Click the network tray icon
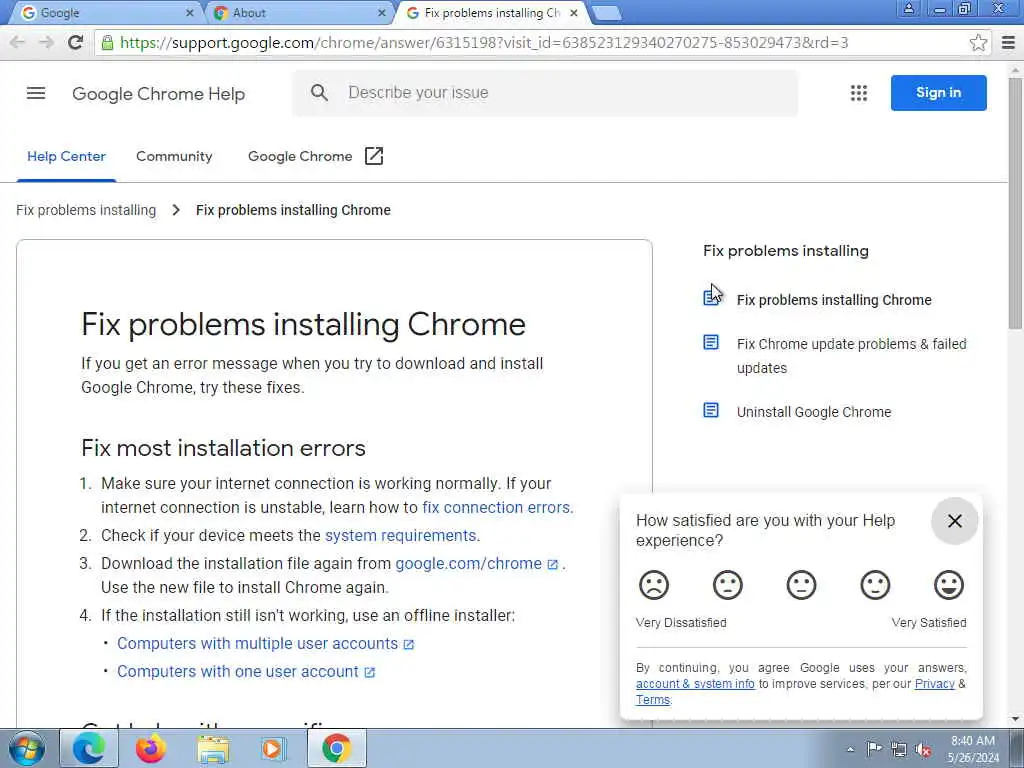 (899, 749)
